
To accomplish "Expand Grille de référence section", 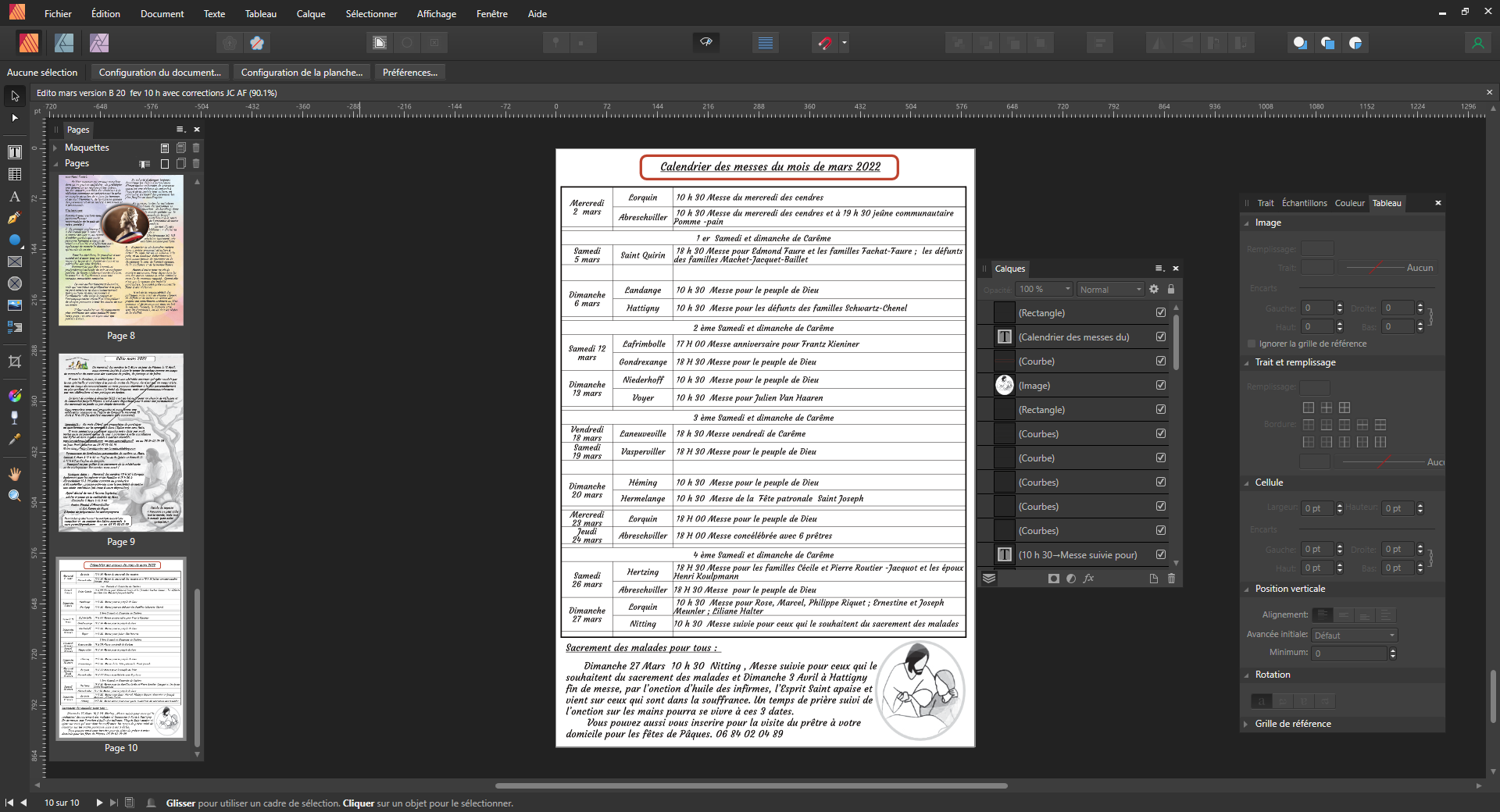I will [x=1247, y=724].
